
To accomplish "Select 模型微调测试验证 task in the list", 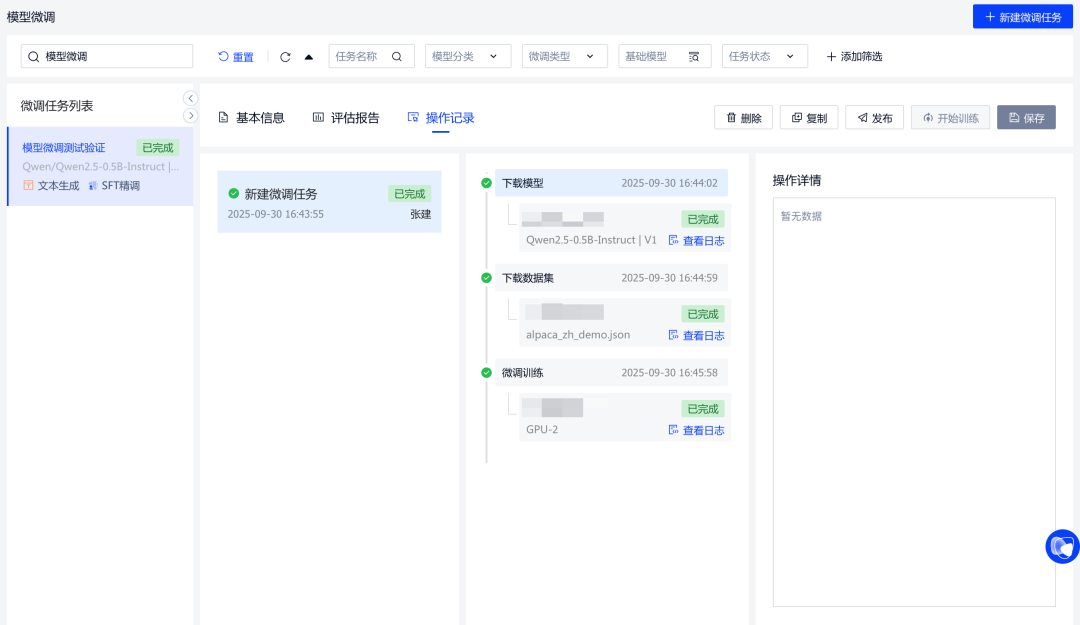I will (100, 166).
